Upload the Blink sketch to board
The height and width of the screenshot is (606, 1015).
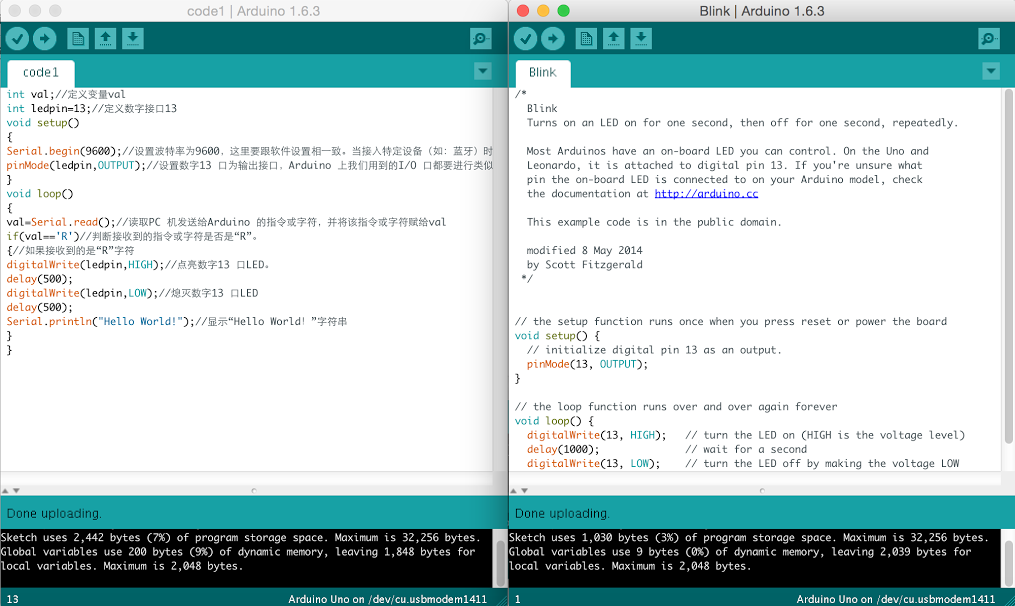(552, 39)
